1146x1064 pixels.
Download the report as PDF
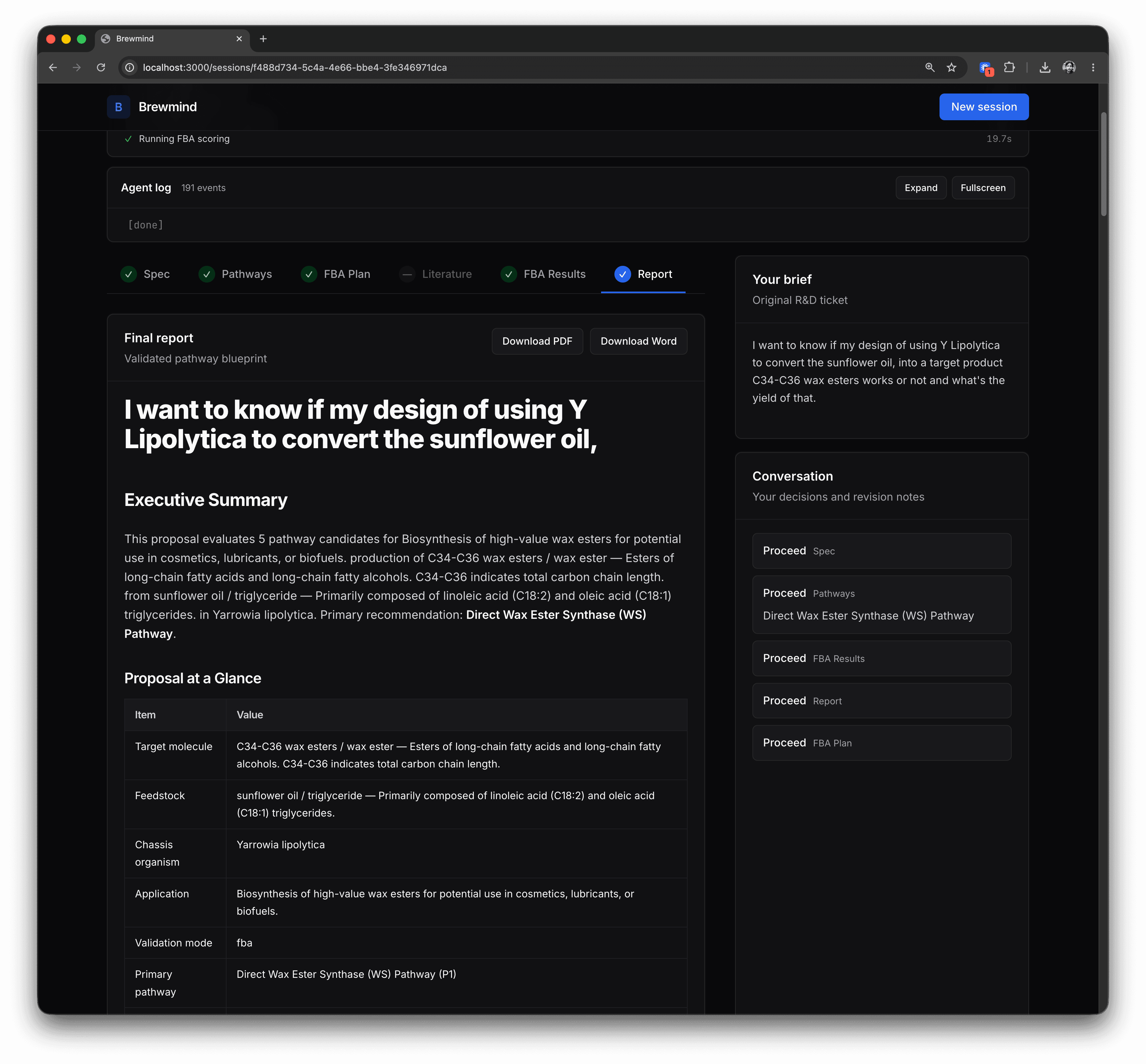click(537, 341)
